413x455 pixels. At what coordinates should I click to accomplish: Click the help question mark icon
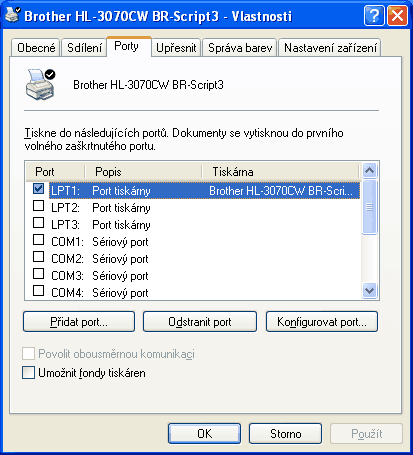374,15
